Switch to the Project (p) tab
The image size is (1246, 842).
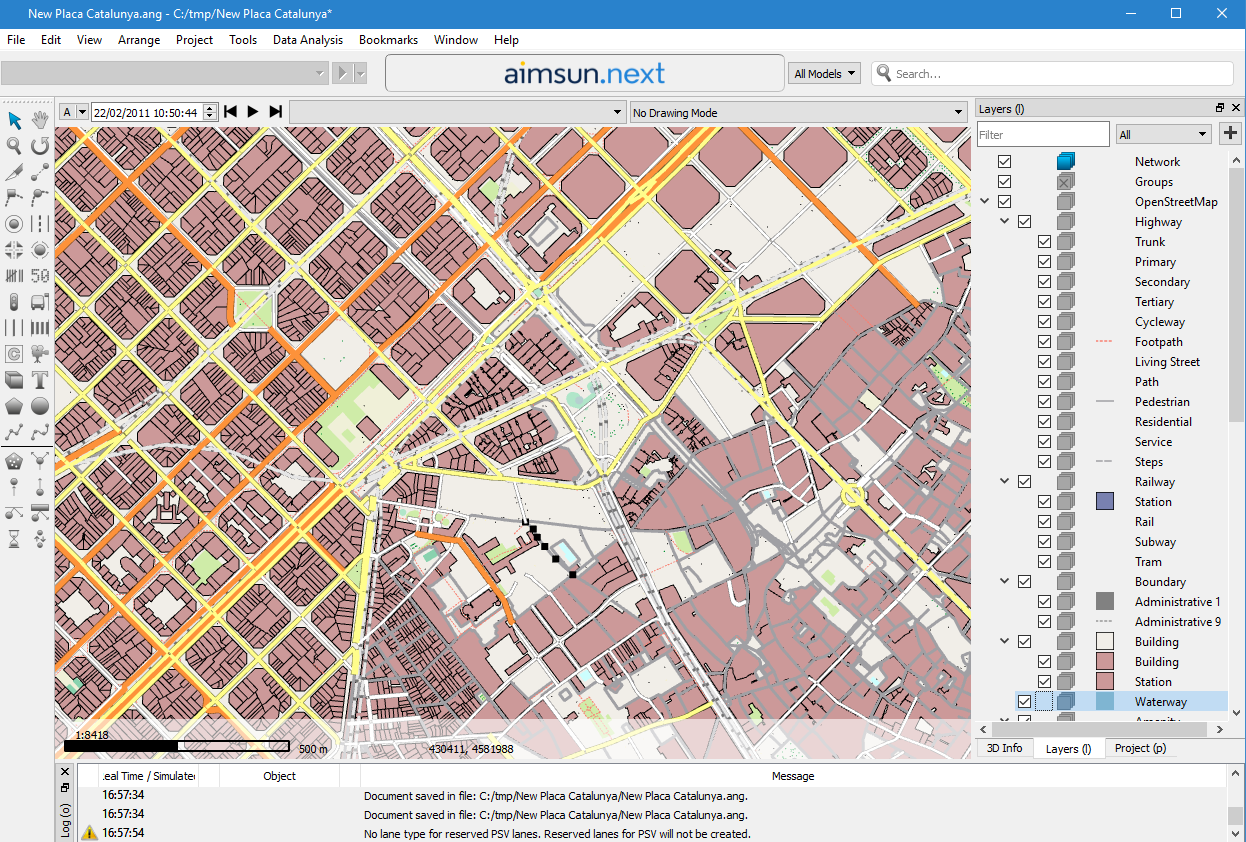[x=1139, y=747]
